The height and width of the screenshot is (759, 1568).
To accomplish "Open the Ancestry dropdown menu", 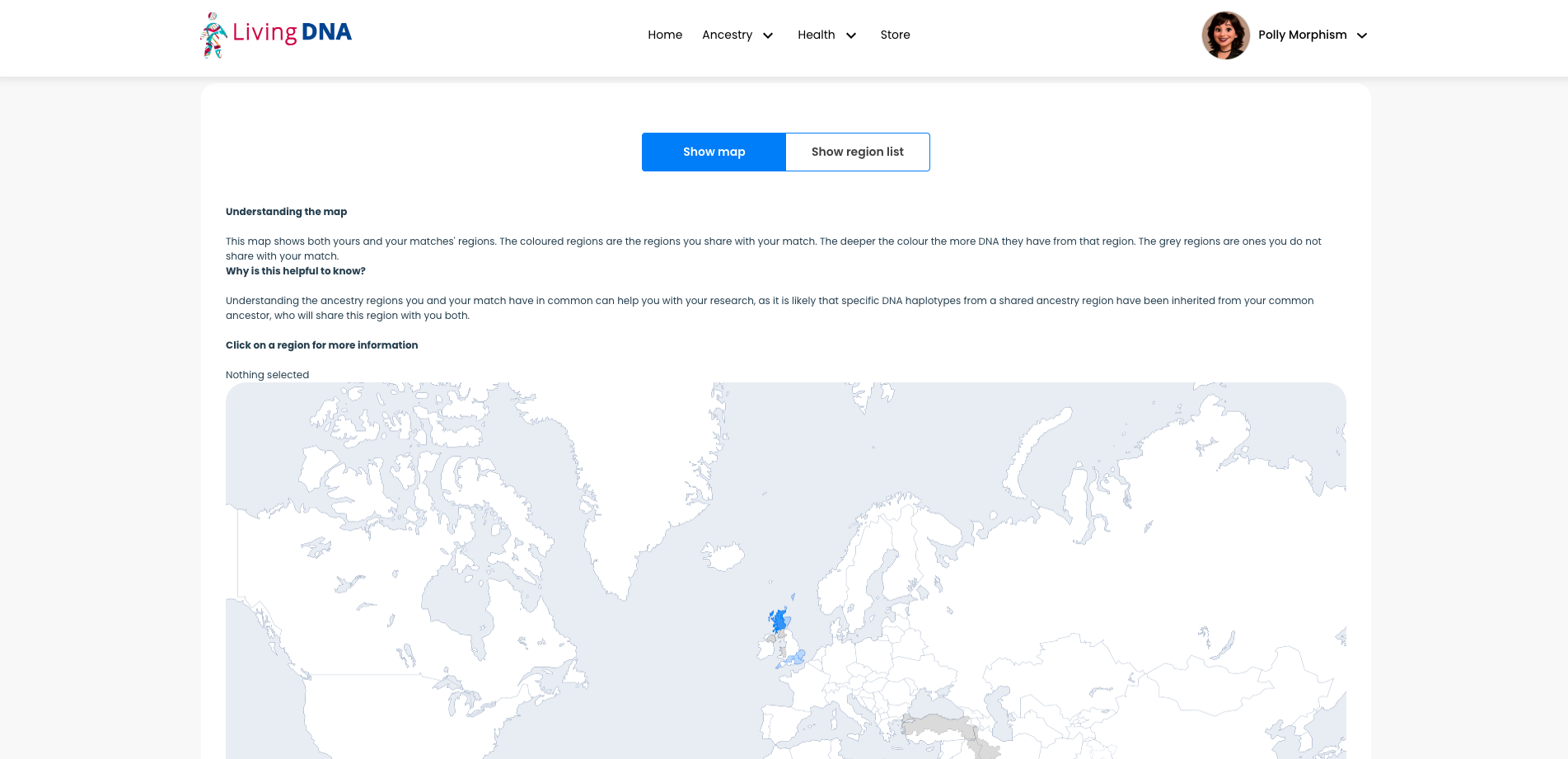I will pyautogui.click(x=737, y=35).
